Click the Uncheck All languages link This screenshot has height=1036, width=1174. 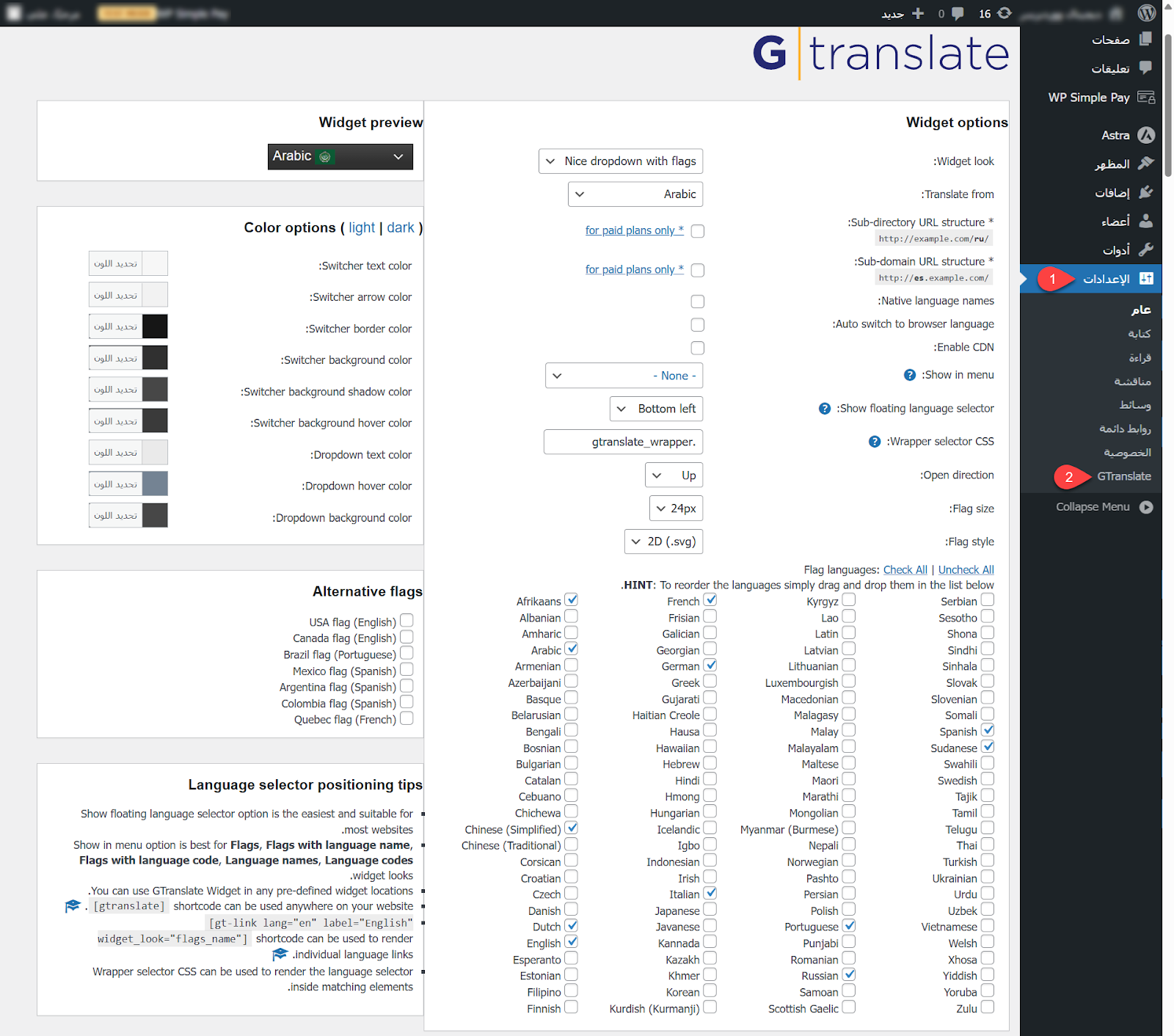point(966,570)
